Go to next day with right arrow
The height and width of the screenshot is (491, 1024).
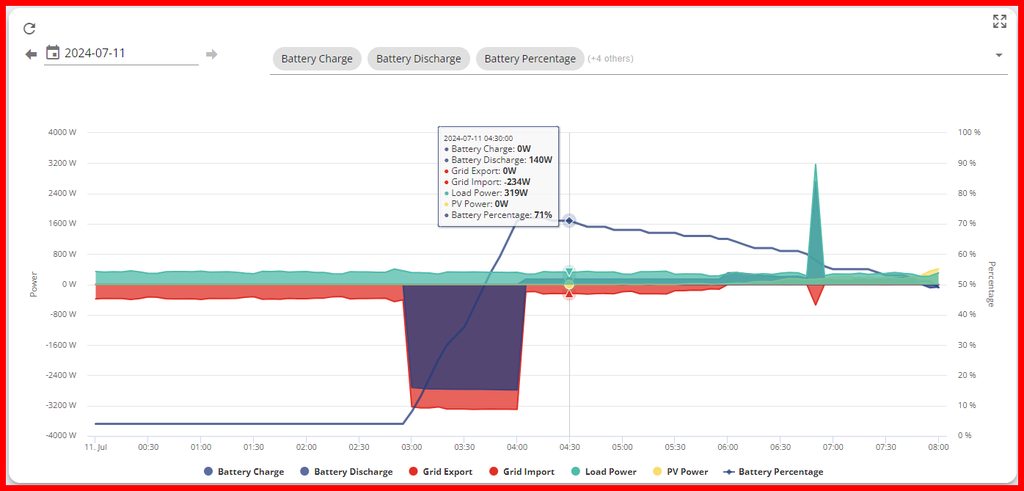point(211,54)
